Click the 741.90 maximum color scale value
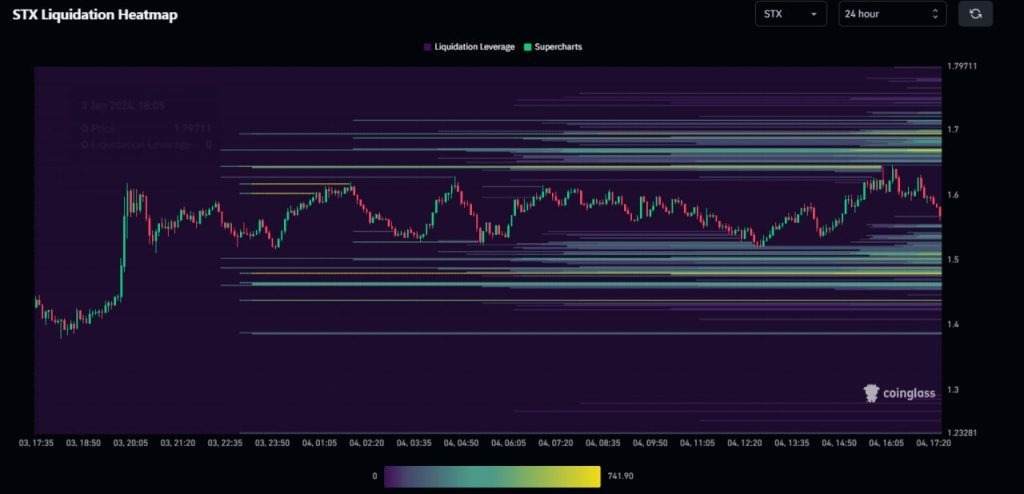Image resolution: width=1024 pixels, height=494 pixels. pos(620,476)
